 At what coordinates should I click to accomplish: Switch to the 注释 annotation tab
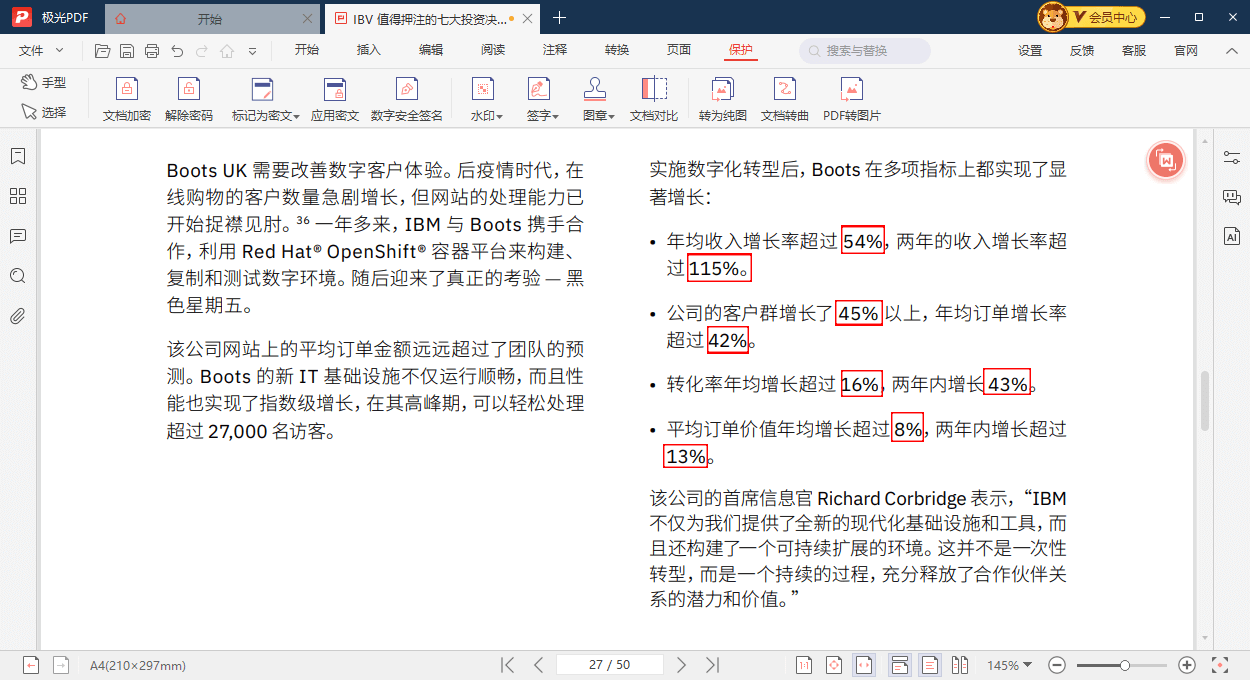point(555,50)
